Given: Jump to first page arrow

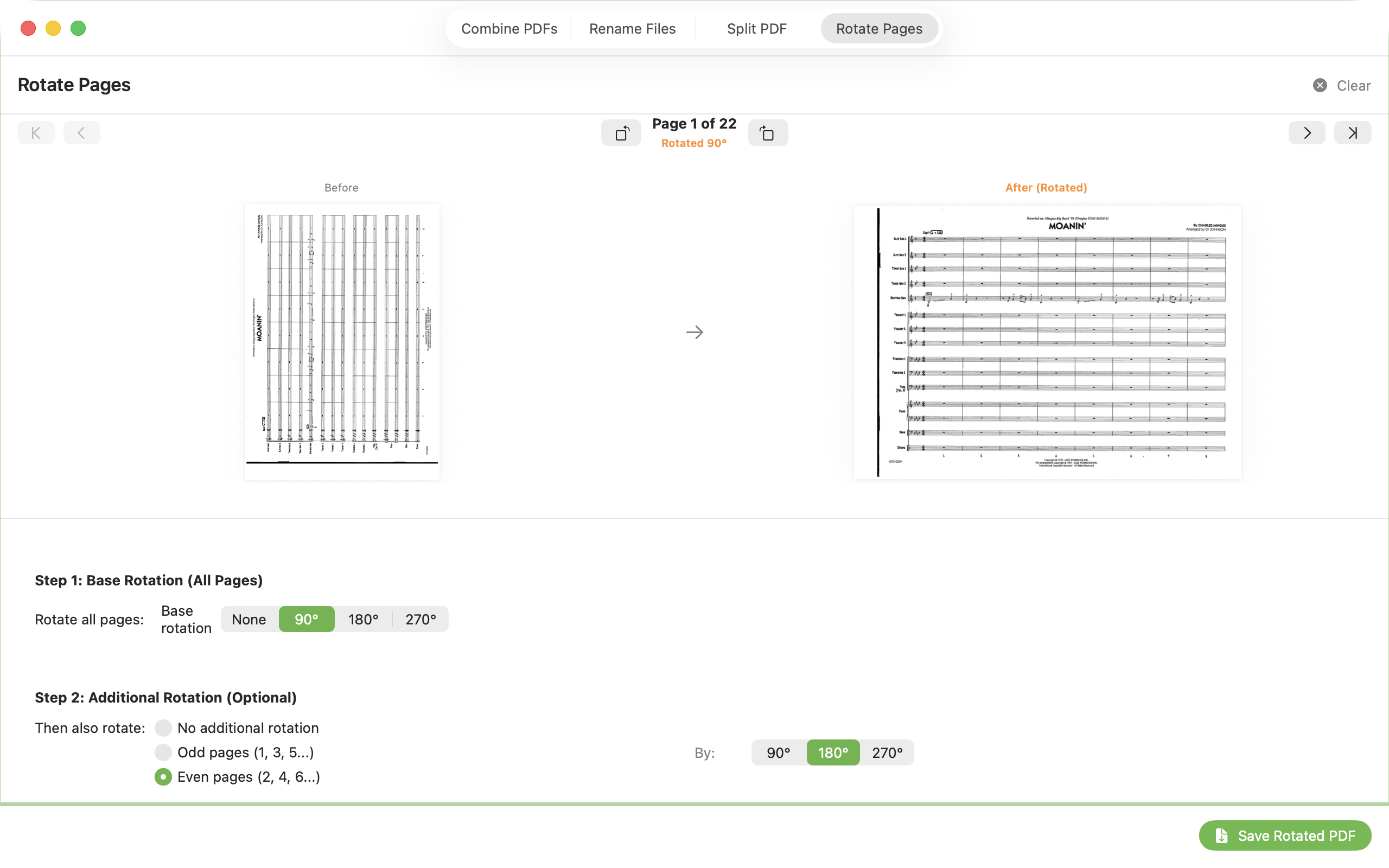Looking at the screenshot, I should coord(36,133).
